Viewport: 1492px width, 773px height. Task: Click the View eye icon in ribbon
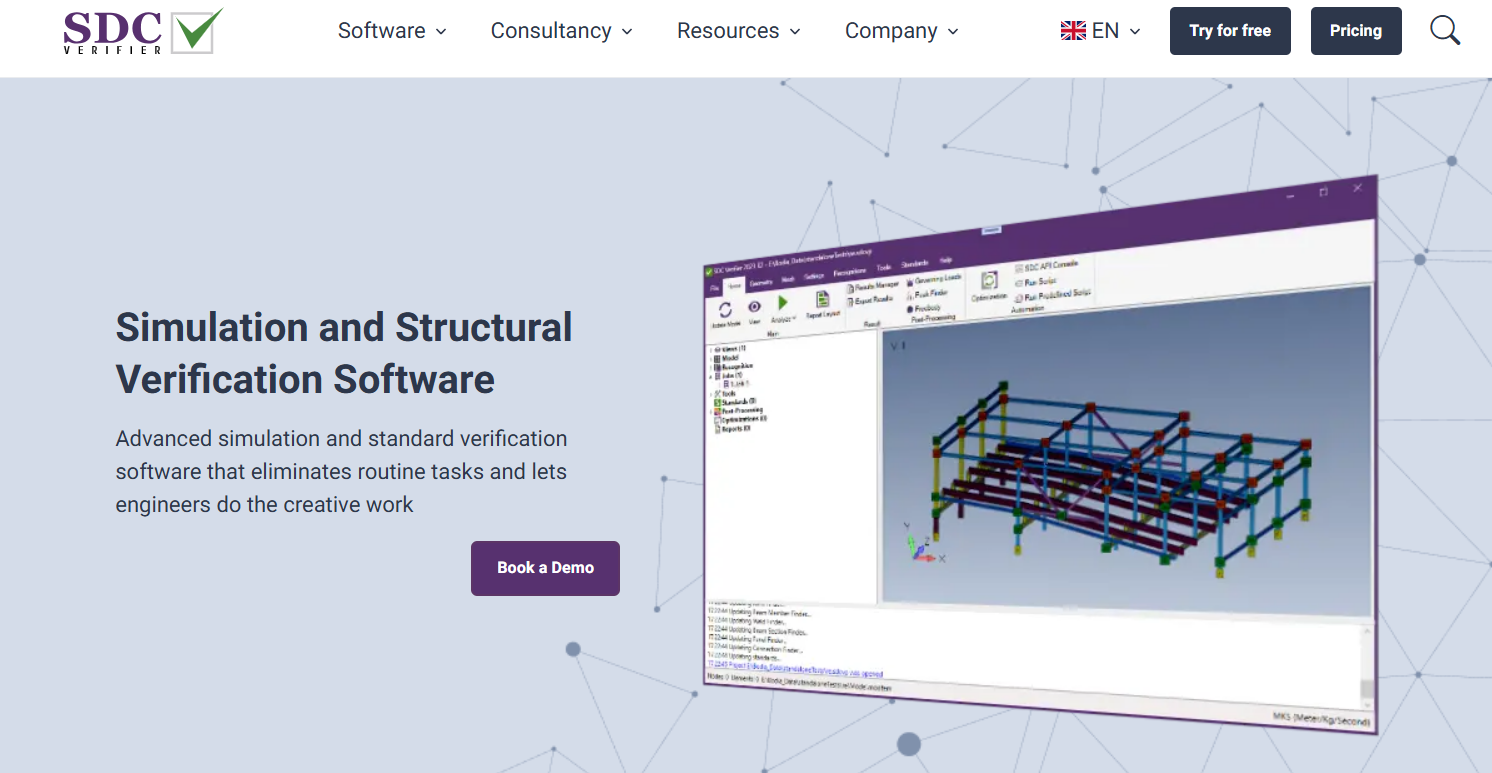[754, 306]
